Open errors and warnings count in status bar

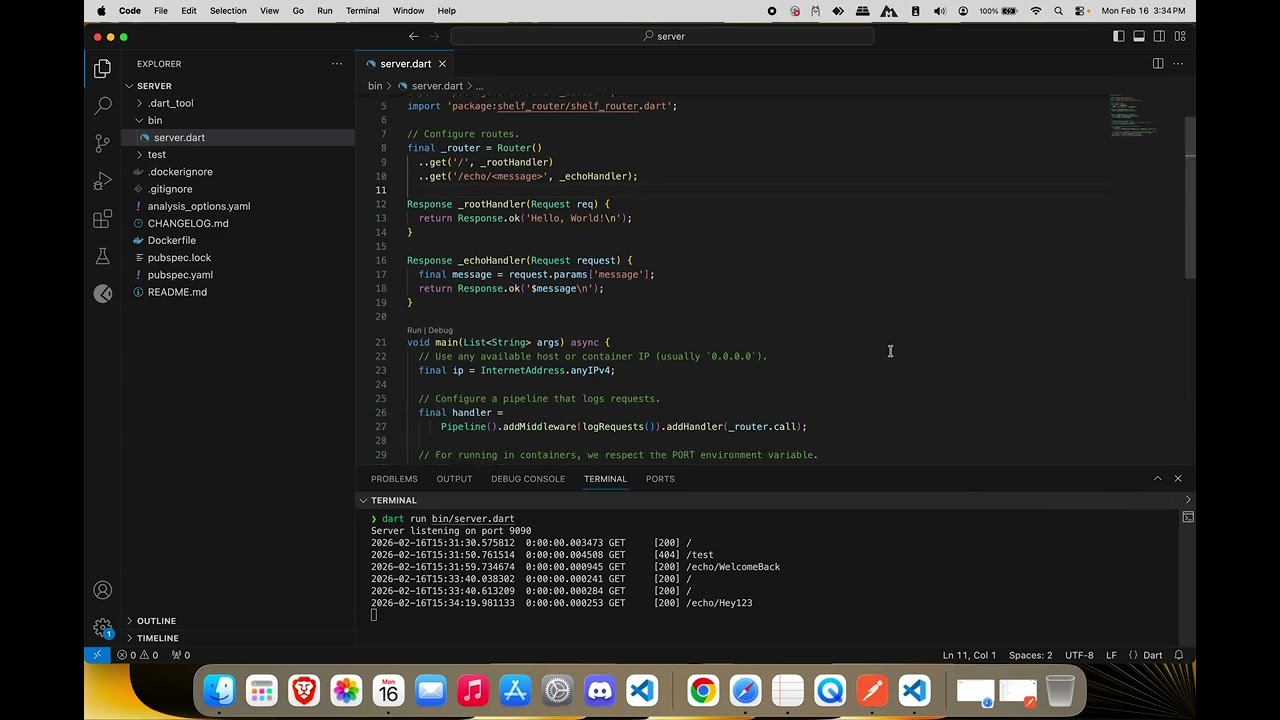(138, 655)
